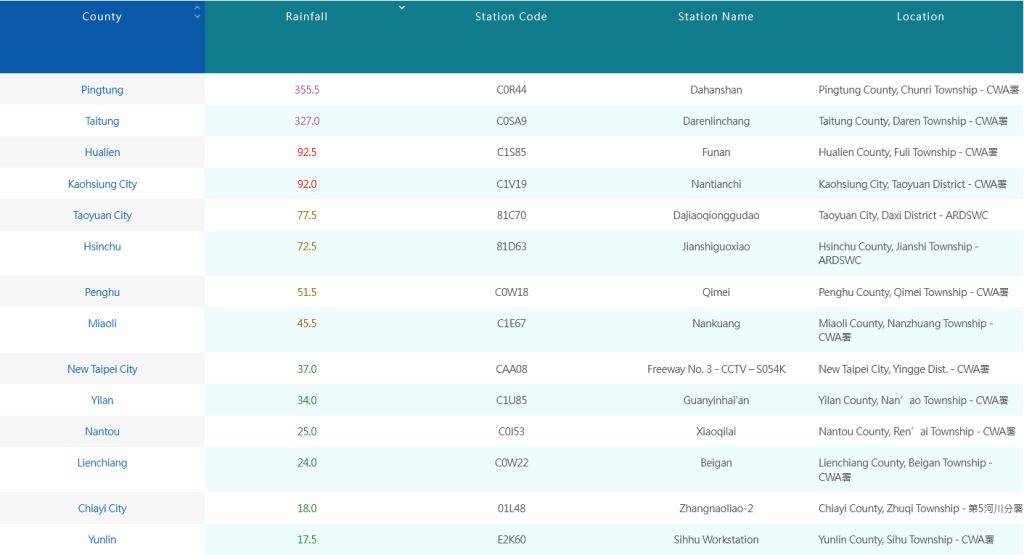This screenshot has height=555, width=1024.
Task: Click the Rainfall descending sort chevron
Action: coord(402,8)
